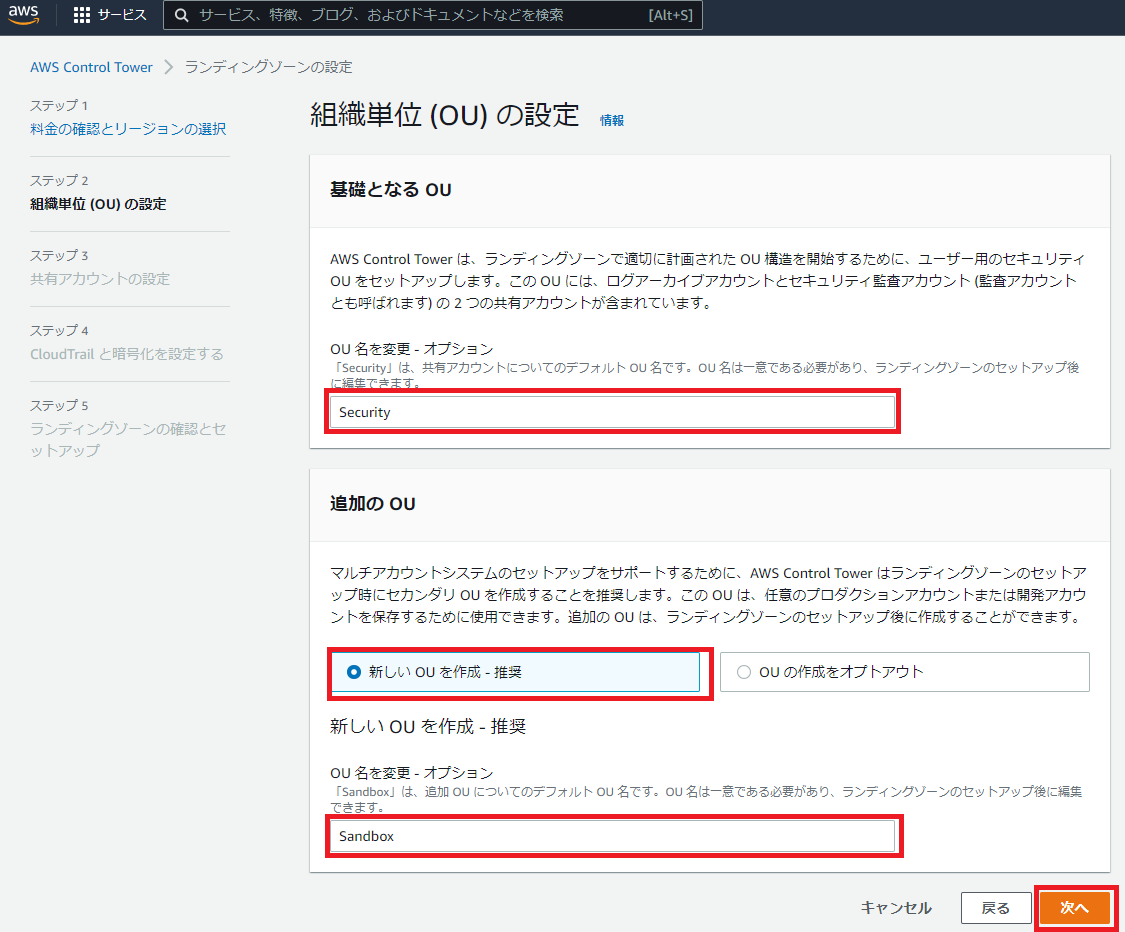
Task: Click the 次へ button
Action: (x=1074, y=908)
